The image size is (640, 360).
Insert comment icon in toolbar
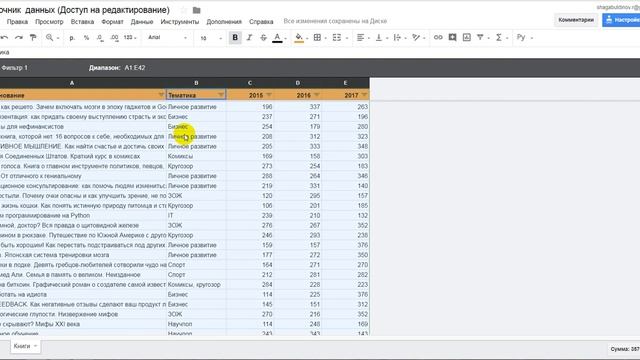(452, 38)
